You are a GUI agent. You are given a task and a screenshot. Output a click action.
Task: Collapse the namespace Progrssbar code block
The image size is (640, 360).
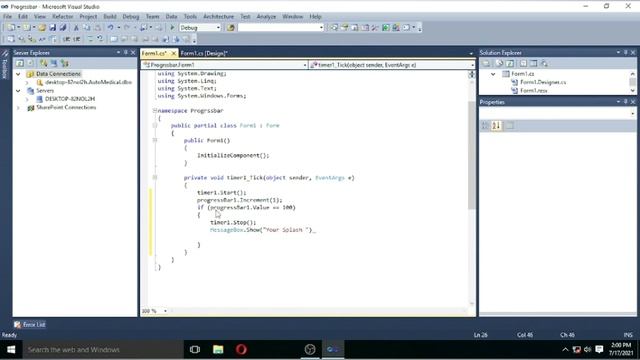pos(155,111)
